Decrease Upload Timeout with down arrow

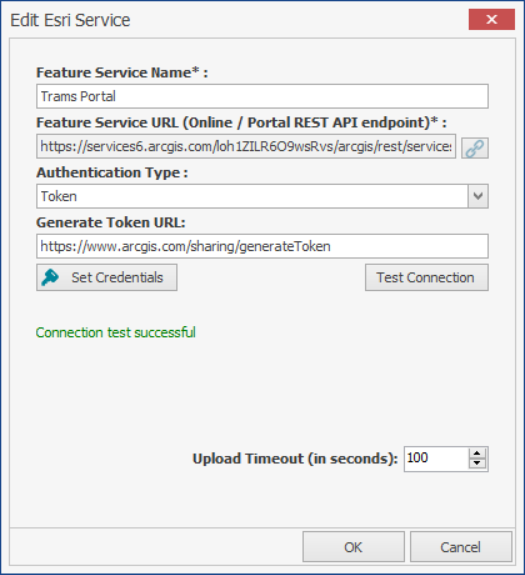pos(477,463)
